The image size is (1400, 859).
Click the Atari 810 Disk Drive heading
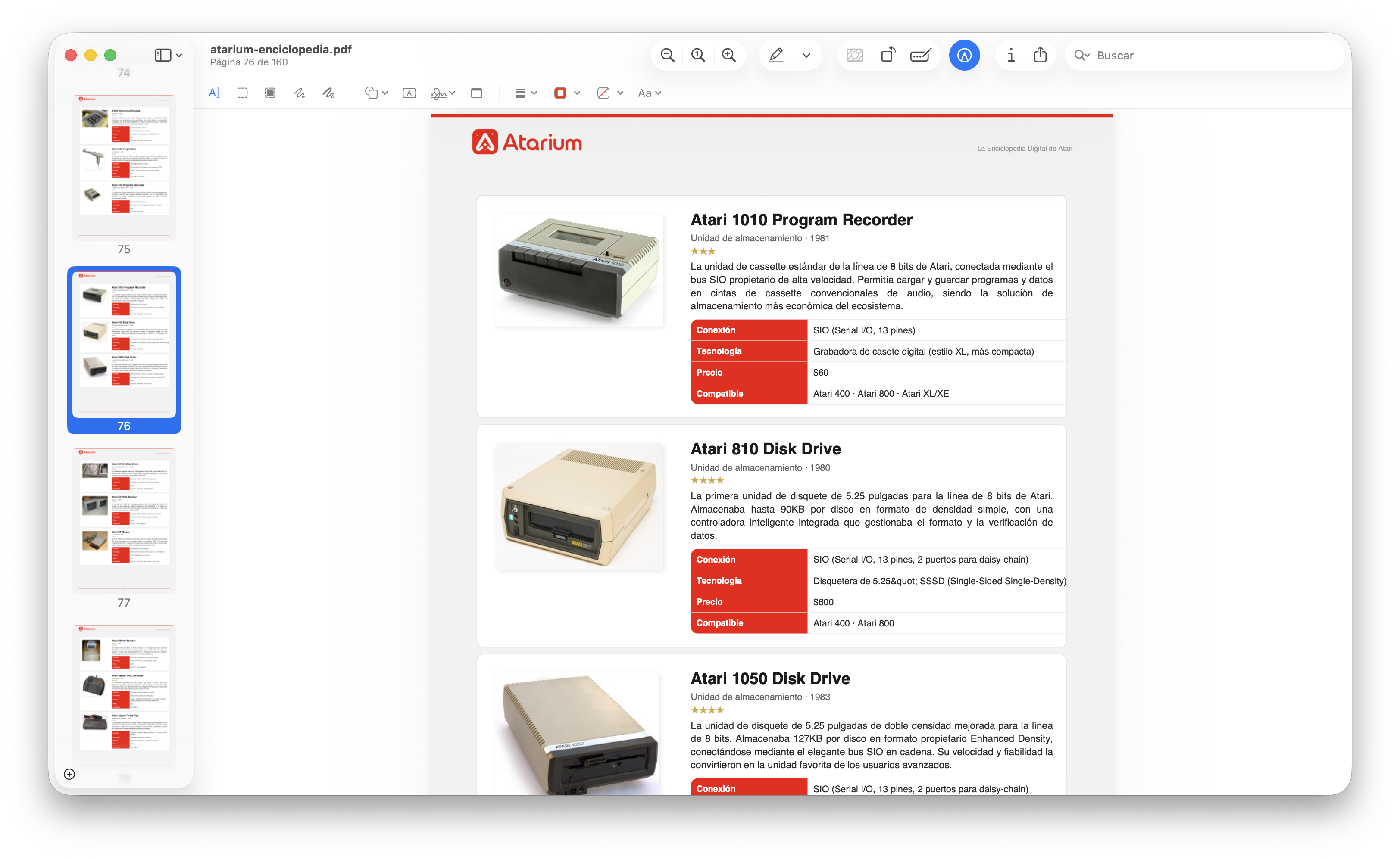(x=765, y=449)
